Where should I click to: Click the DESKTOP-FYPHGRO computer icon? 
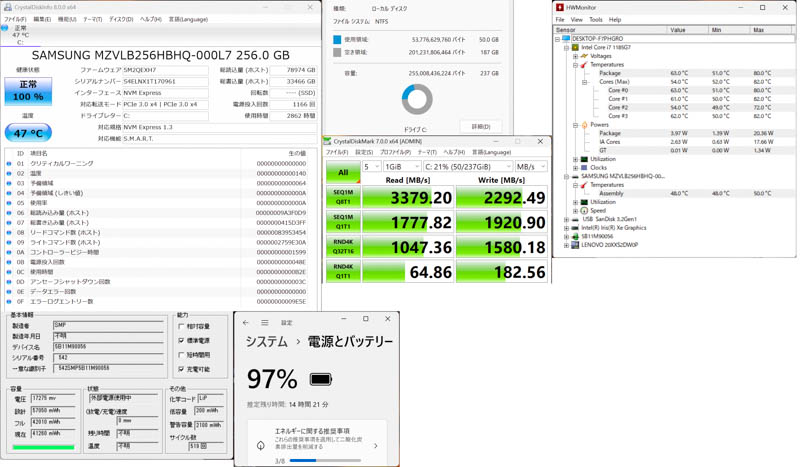pyautogui.click(x=566, y=39)
